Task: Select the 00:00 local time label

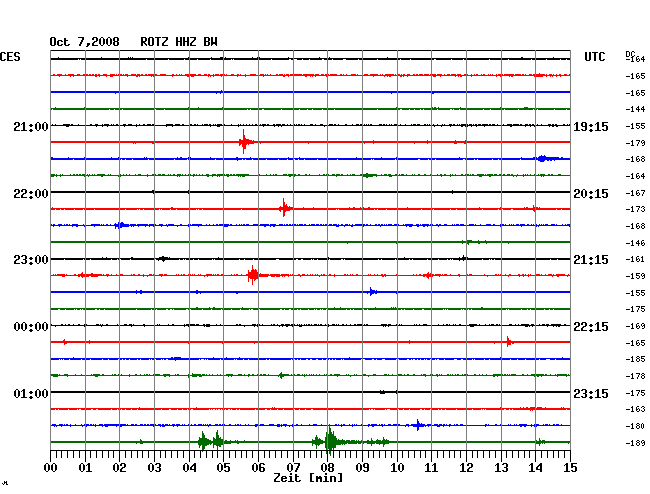Action: 31,327
